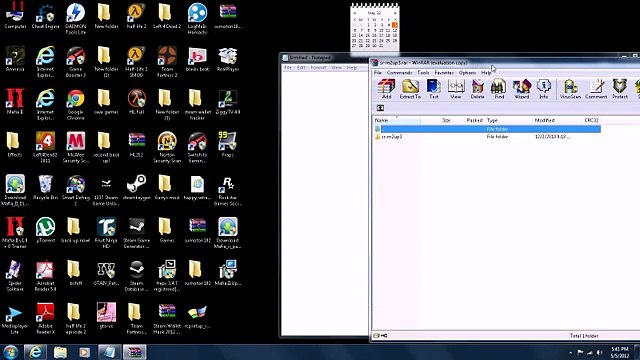This screenshot has width=640, height=360.
Task: Click the Left 4 Dead 2 folder icon
Action: point(167,16)
